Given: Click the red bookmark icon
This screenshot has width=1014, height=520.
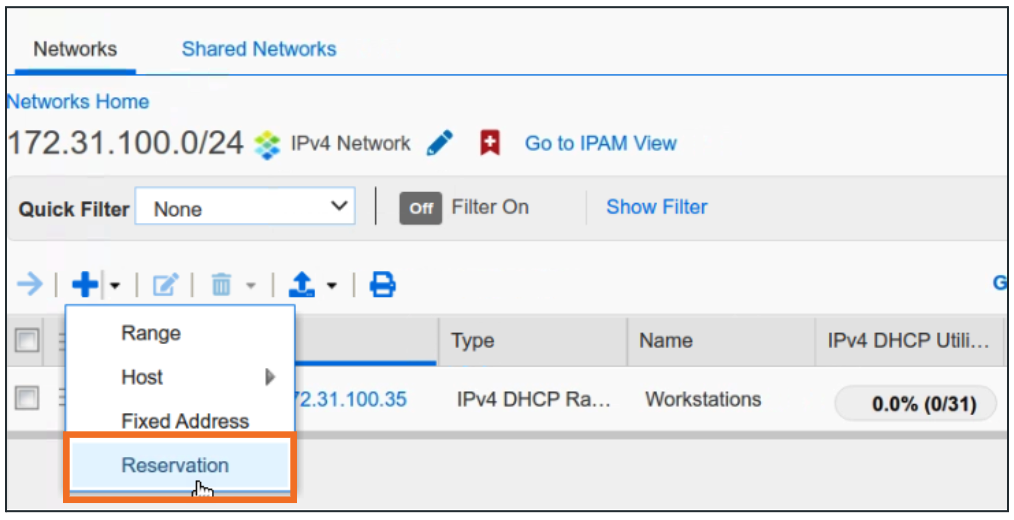Looking at the screenshot, I should click(490, 144).
